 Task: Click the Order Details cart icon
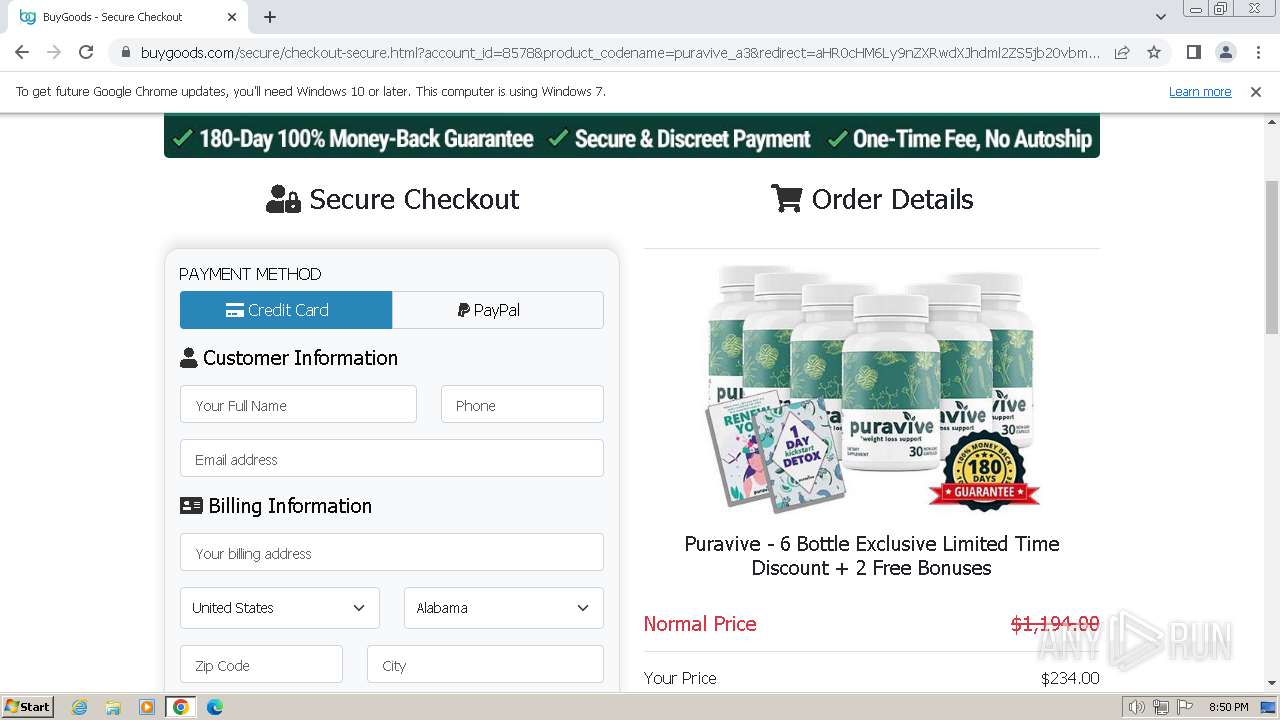point(786,199)
